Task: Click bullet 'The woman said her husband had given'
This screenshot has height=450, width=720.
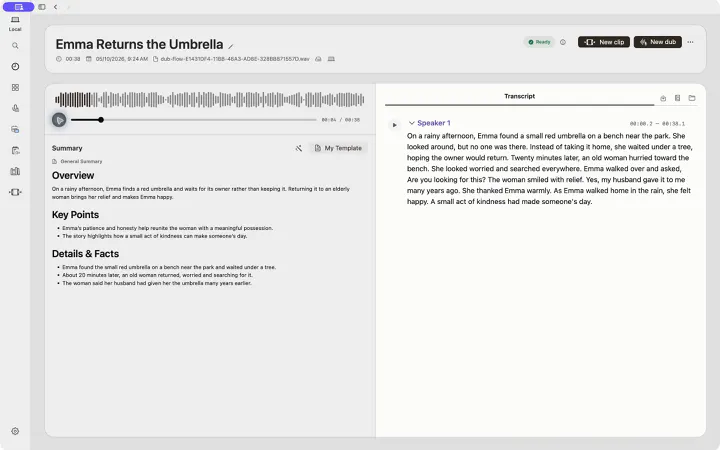Action: click(157, 283)
